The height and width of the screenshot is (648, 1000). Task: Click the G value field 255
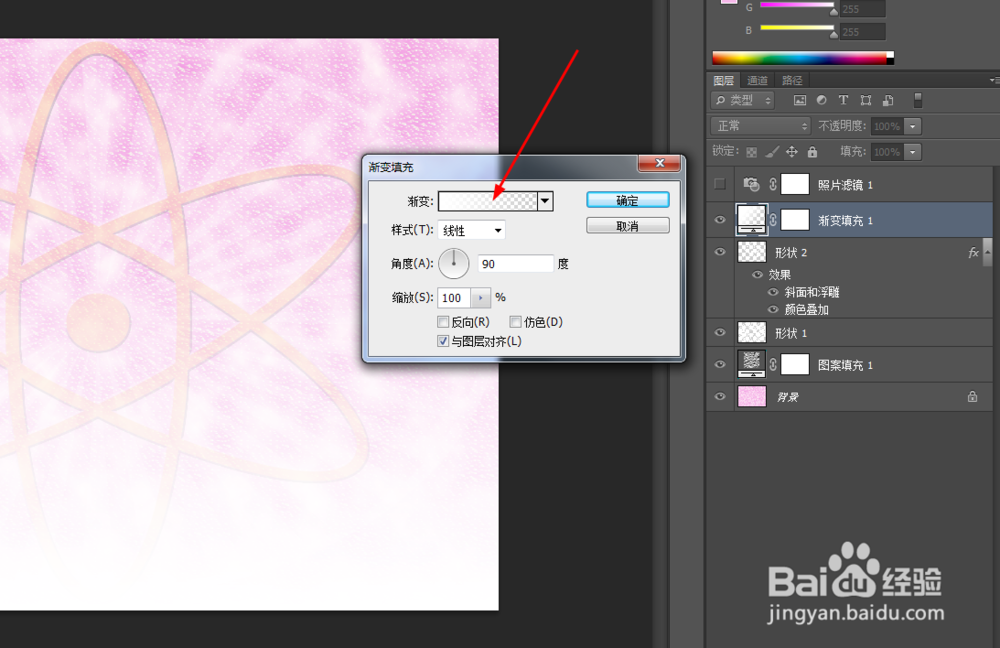(863, 9)
